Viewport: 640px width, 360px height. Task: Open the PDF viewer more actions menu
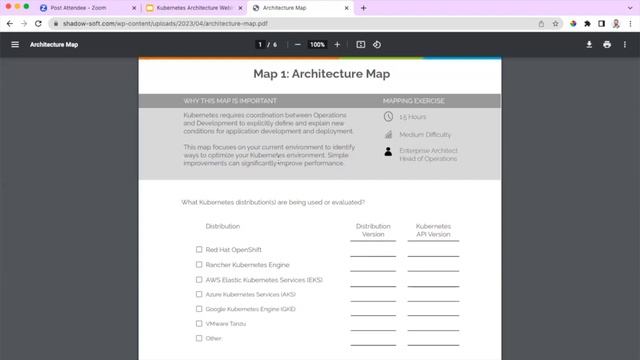coord(624,44)
